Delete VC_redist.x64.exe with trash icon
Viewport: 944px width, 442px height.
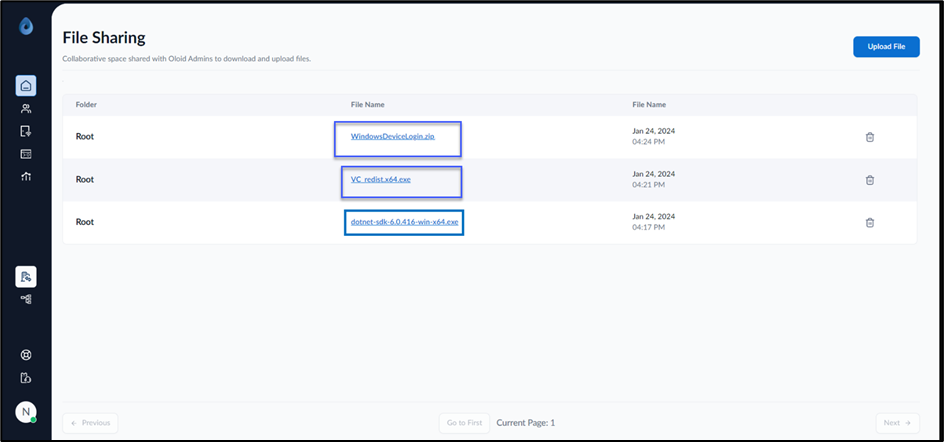pyautogui.click(x=869, y=179)
